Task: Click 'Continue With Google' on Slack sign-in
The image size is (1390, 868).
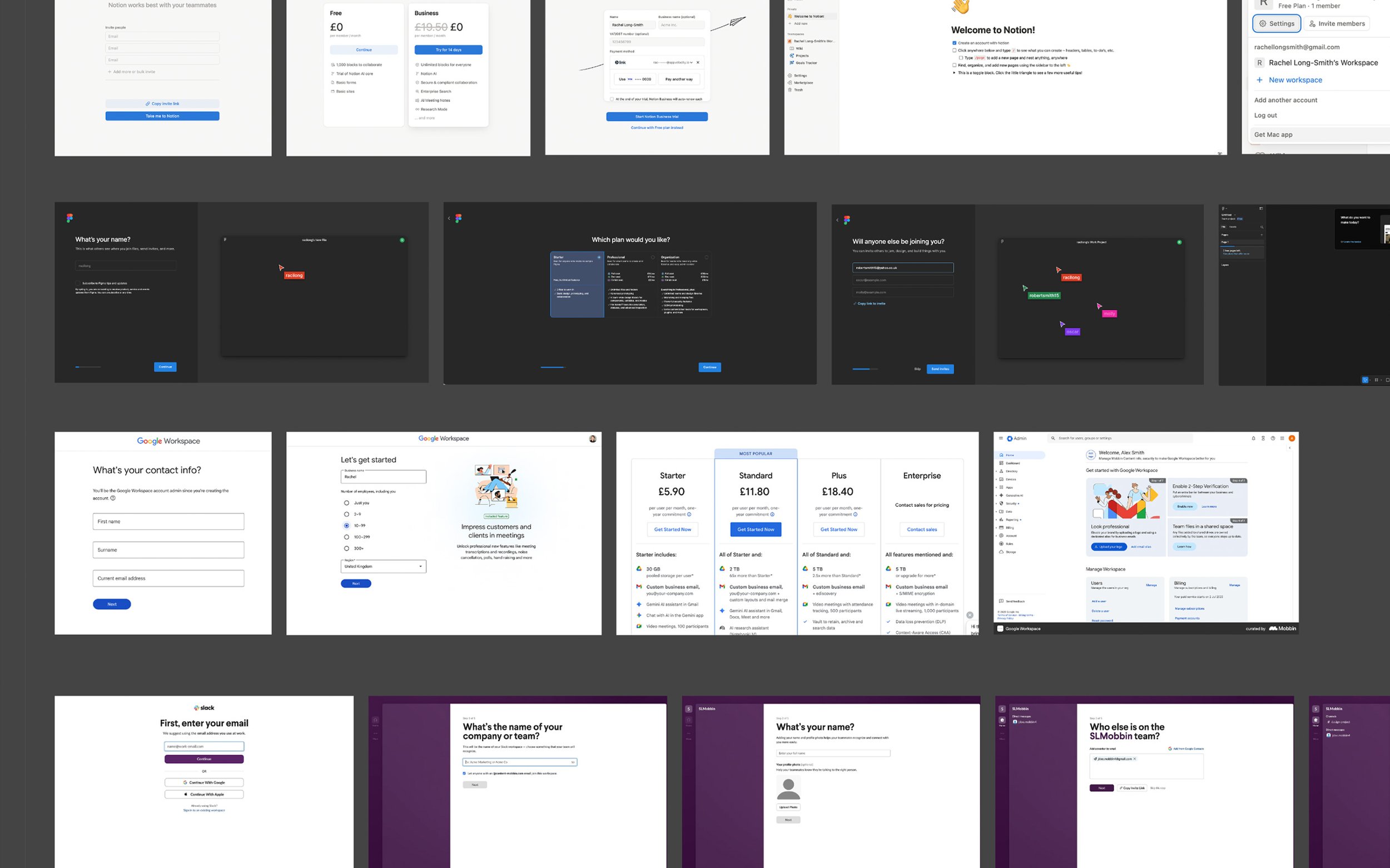Action: (x=204, y=782)
